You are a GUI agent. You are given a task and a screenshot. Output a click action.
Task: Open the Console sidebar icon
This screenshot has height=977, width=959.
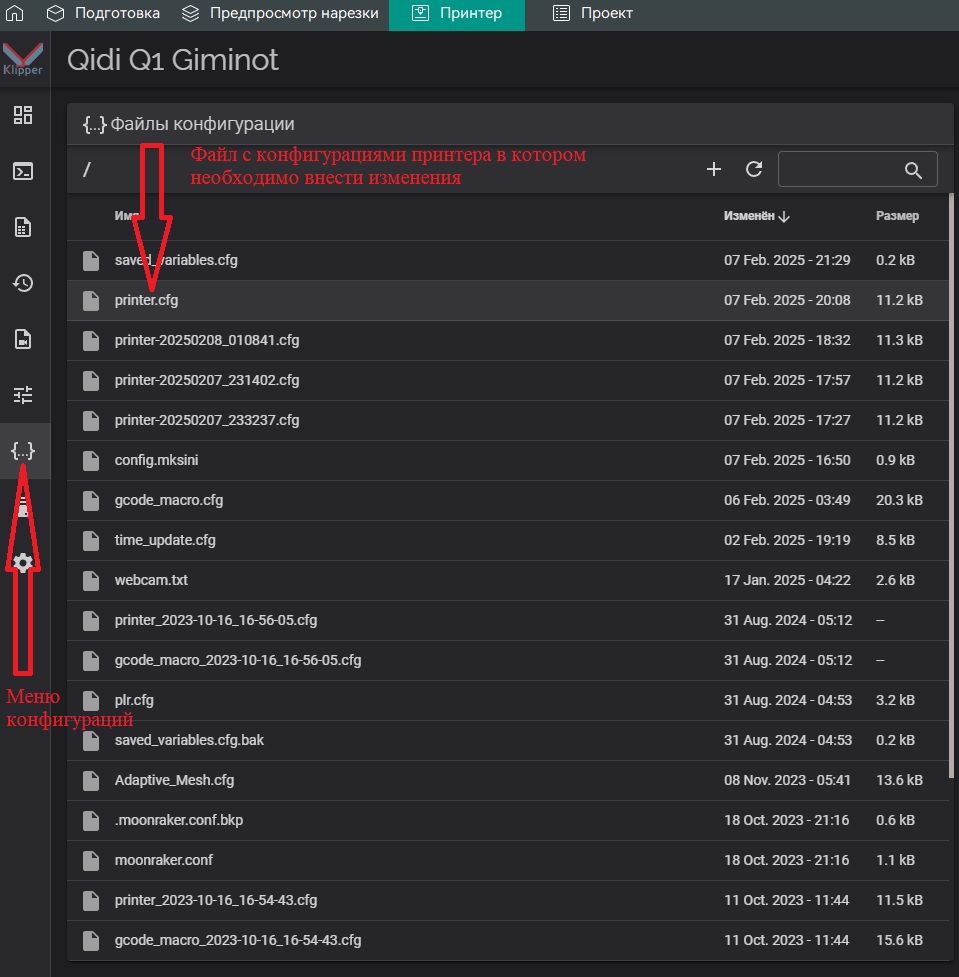[x=23, y=171]
